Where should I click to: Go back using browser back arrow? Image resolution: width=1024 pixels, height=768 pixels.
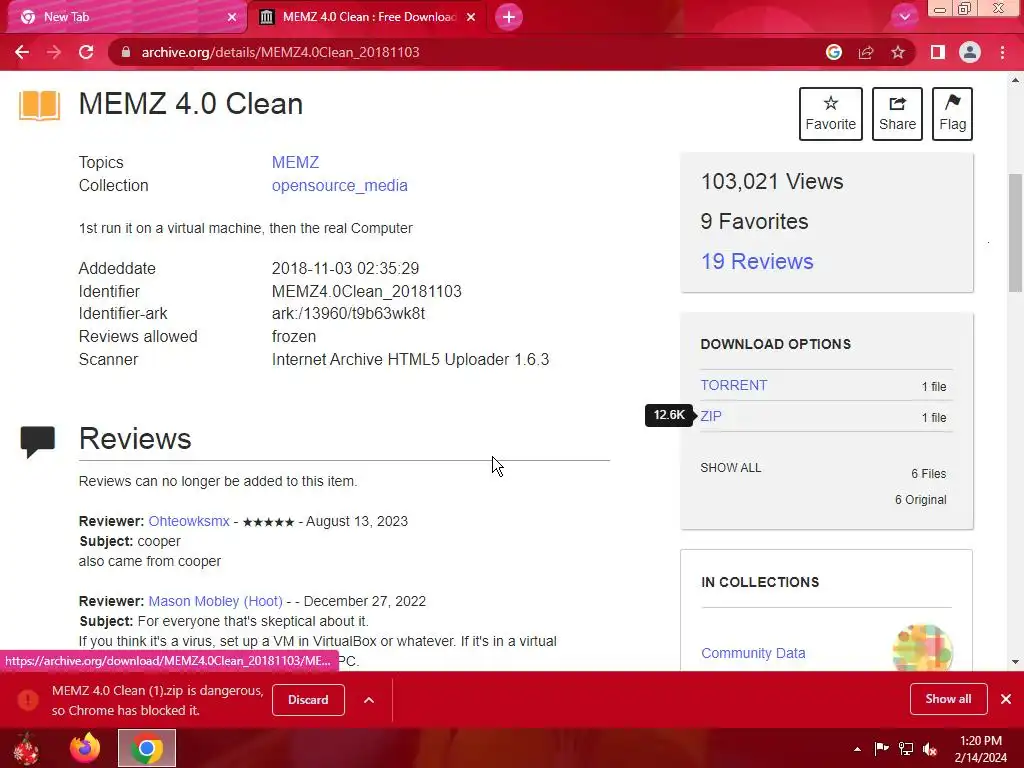[22, 52]
